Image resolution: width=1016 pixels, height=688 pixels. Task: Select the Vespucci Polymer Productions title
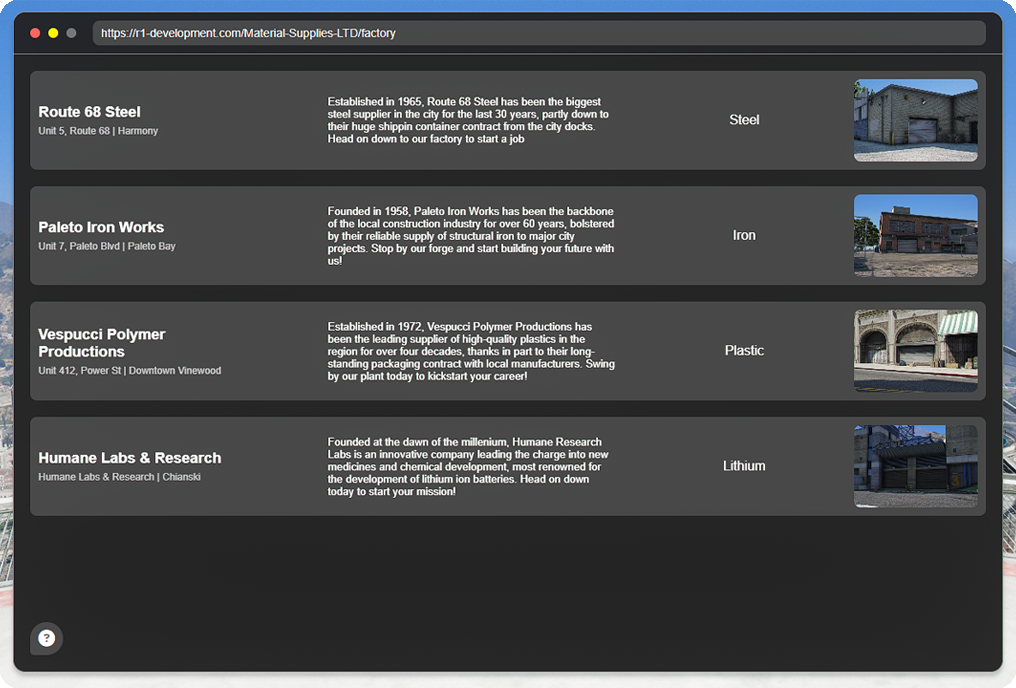[102, 343]
